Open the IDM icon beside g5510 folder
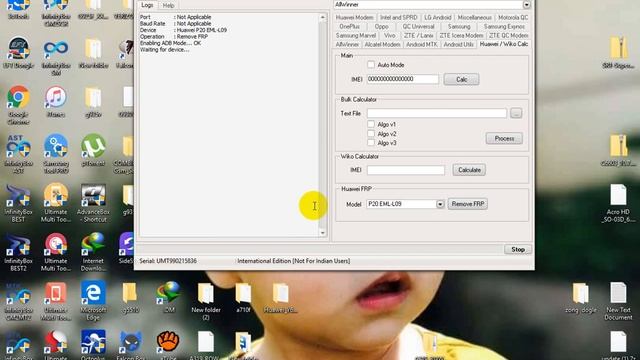Image resolution: width=640 pixels, height=360 pixels. 168,297
